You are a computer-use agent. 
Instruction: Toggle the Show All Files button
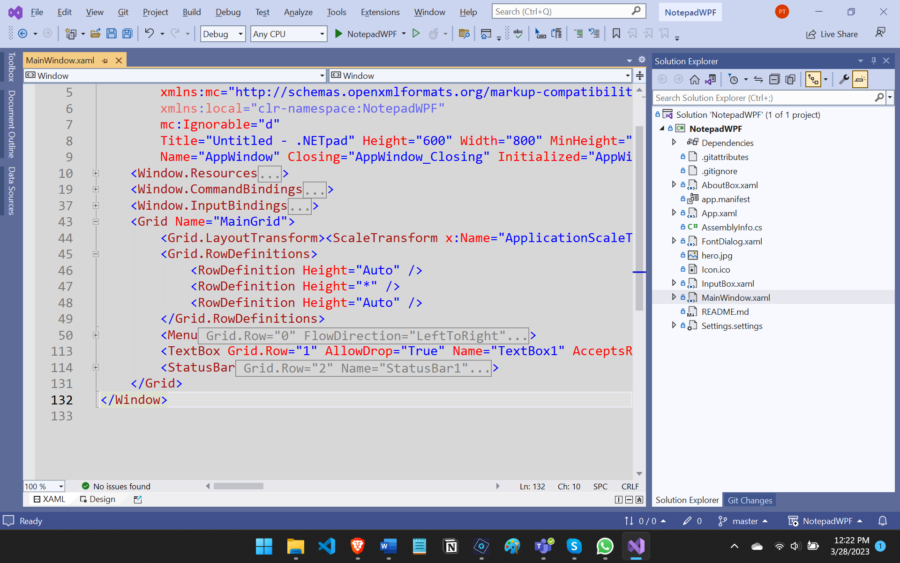pyautogui.click(x=790, y=79)
